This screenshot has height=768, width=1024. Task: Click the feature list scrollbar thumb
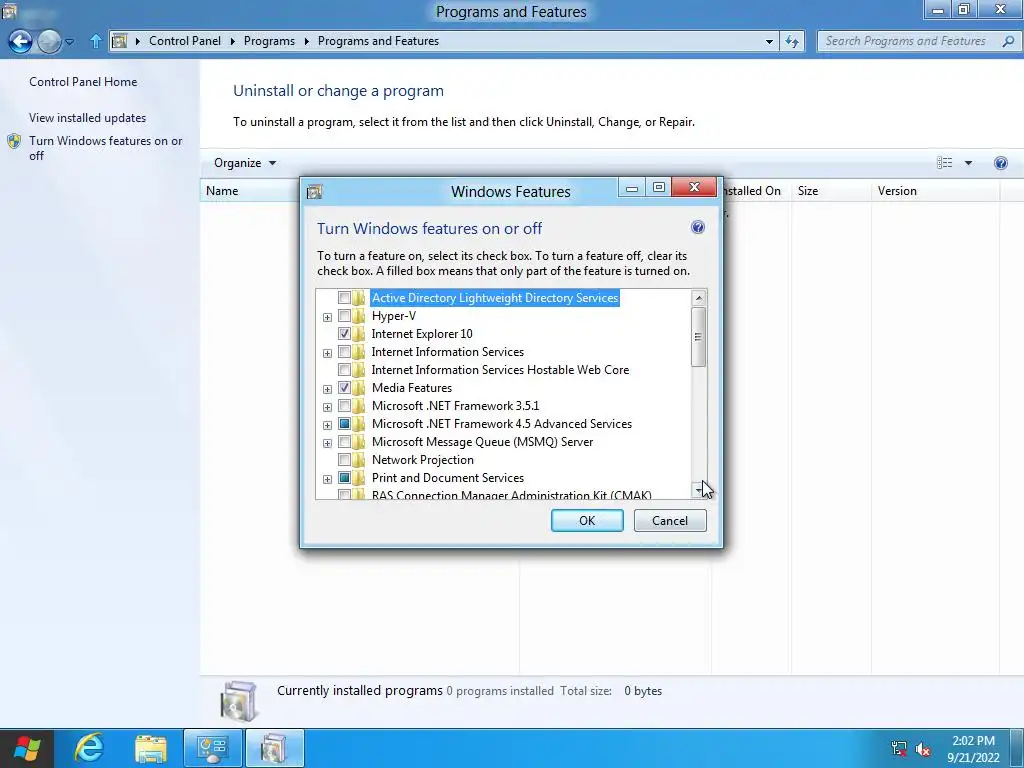point(698,337)
